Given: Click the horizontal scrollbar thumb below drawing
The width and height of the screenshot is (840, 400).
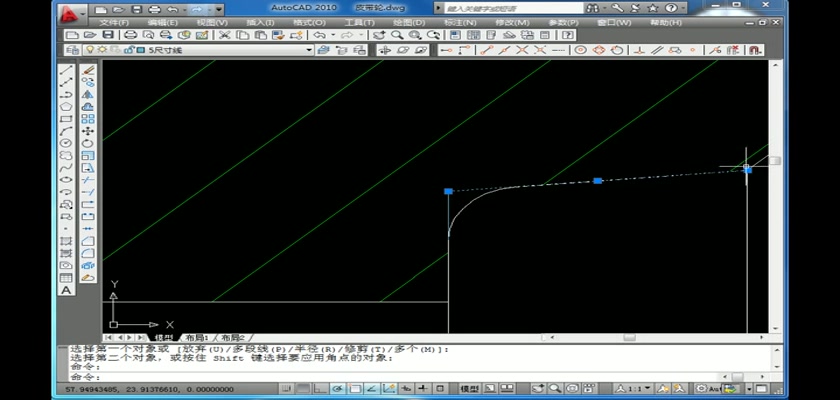Looking at the screenshot, I should [x=629, y=338].
